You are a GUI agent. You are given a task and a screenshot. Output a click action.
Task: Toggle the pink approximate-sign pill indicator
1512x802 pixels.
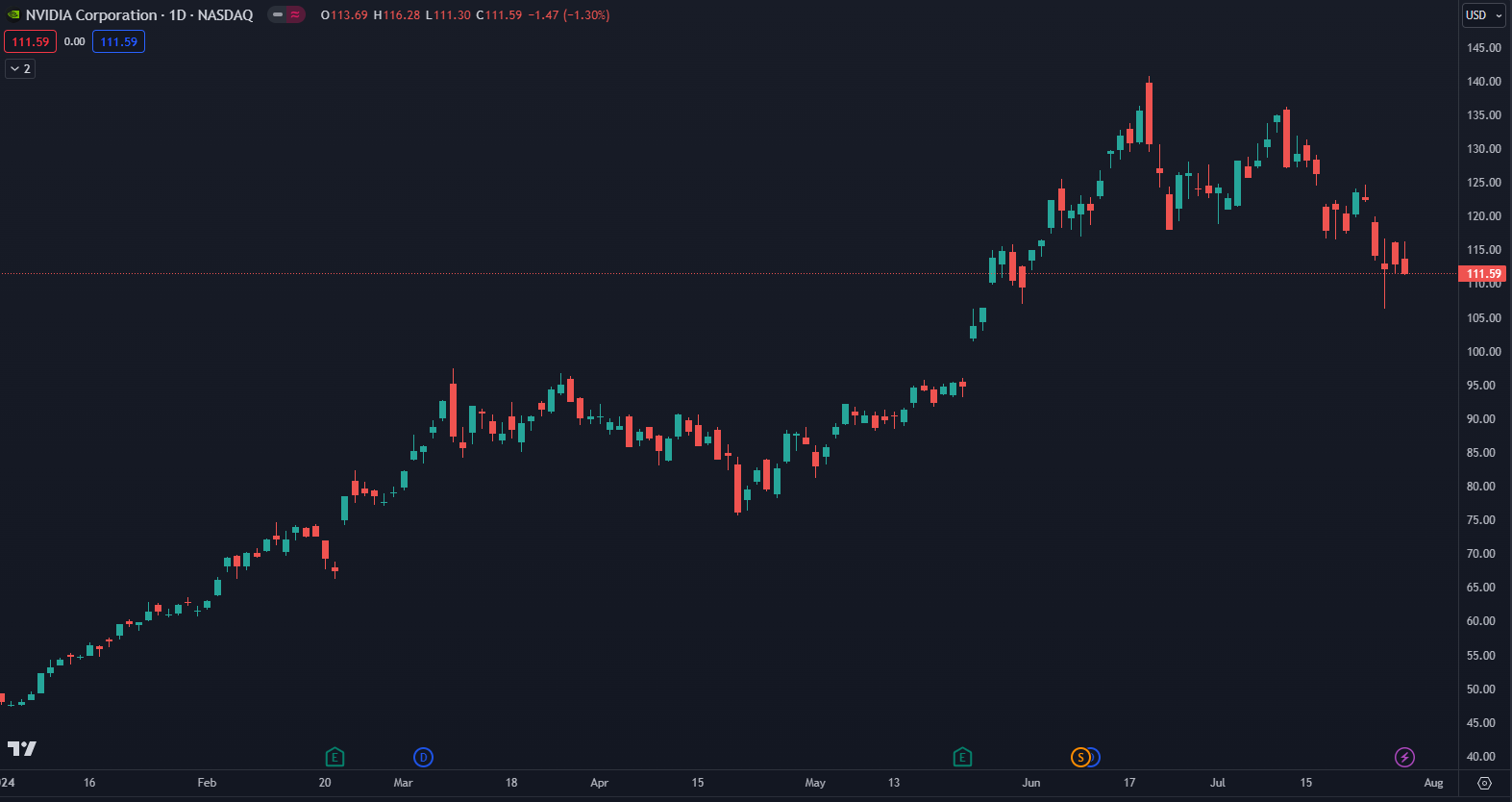coord(295,15)
